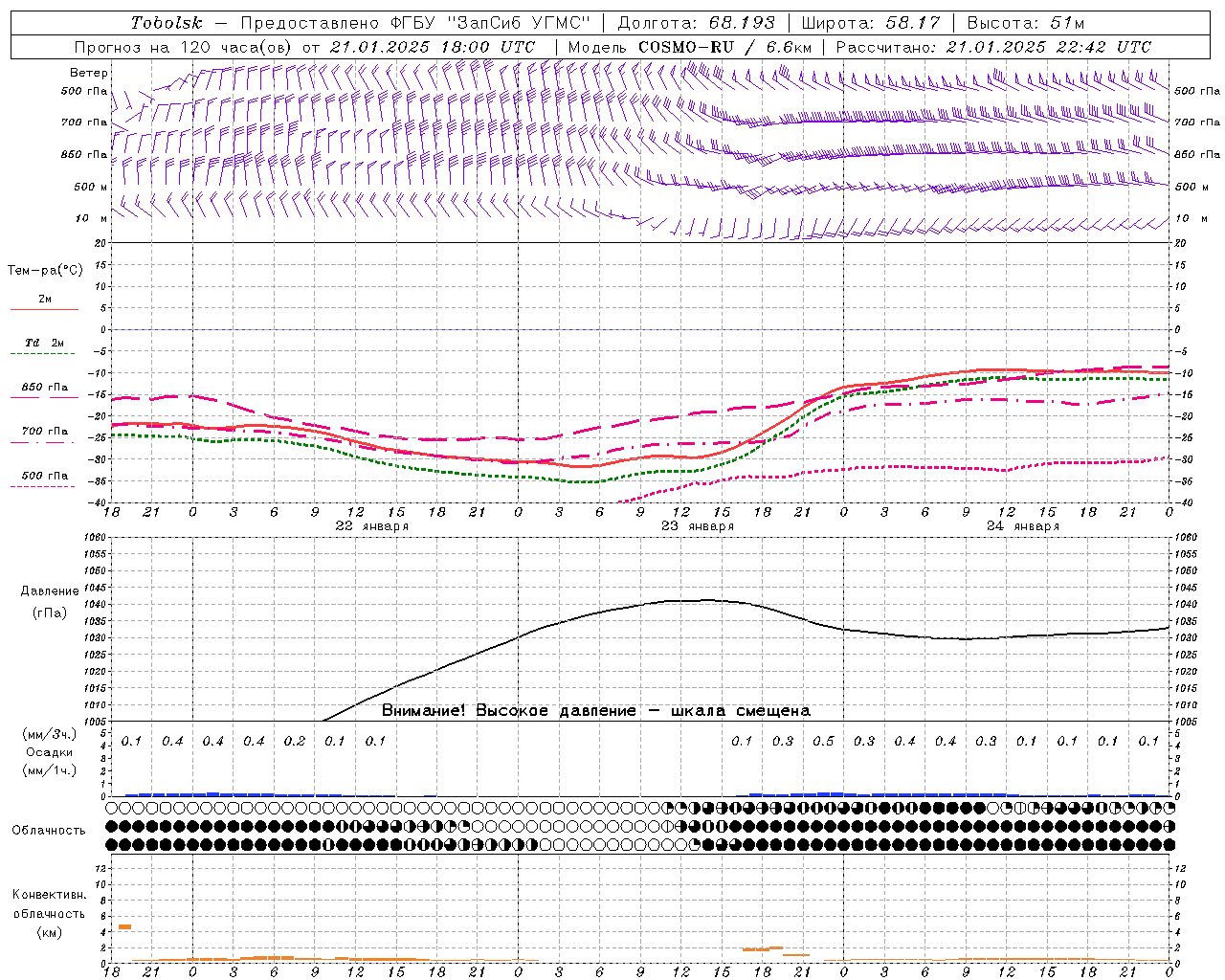Click the 22 января date label

coord(371,526)
